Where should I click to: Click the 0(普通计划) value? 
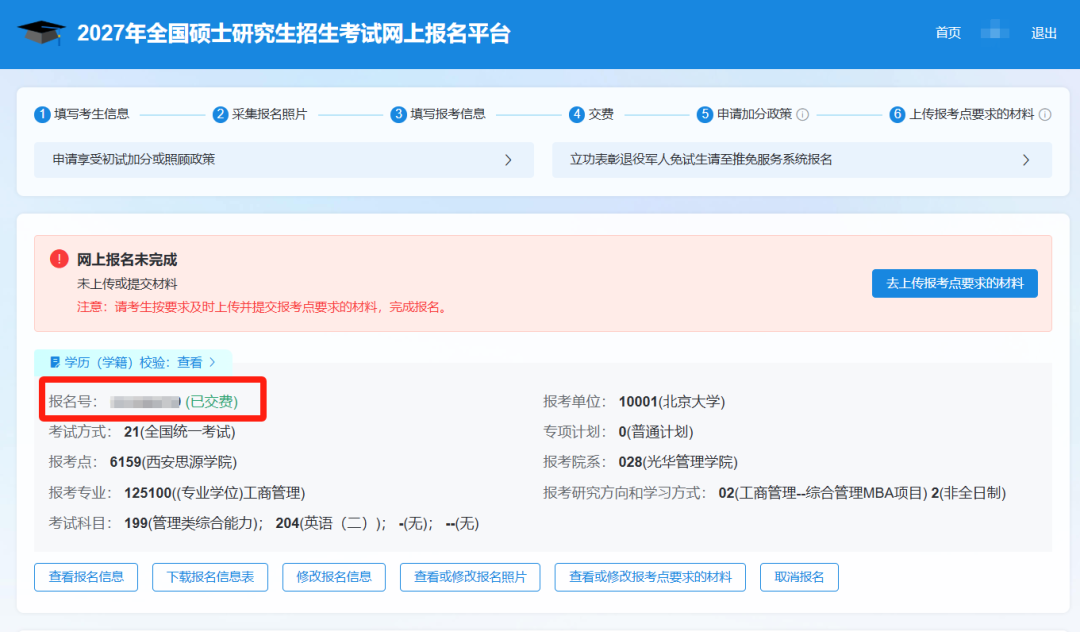[x=656, y=432]
